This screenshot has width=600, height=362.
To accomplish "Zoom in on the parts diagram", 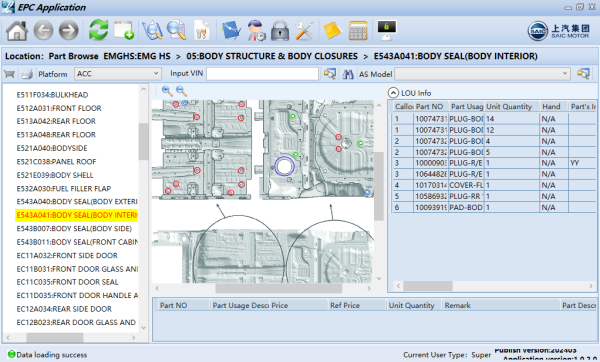I will (x=167, y=91).
